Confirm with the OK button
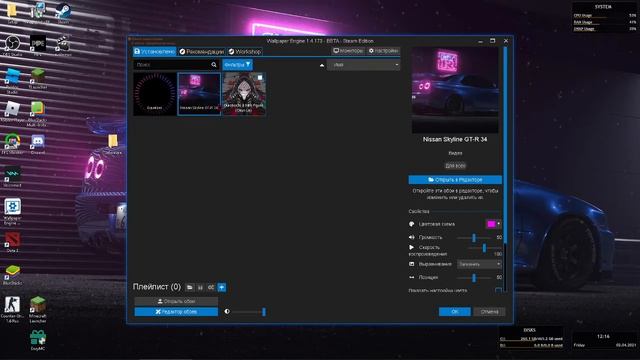 click(455, 312)
